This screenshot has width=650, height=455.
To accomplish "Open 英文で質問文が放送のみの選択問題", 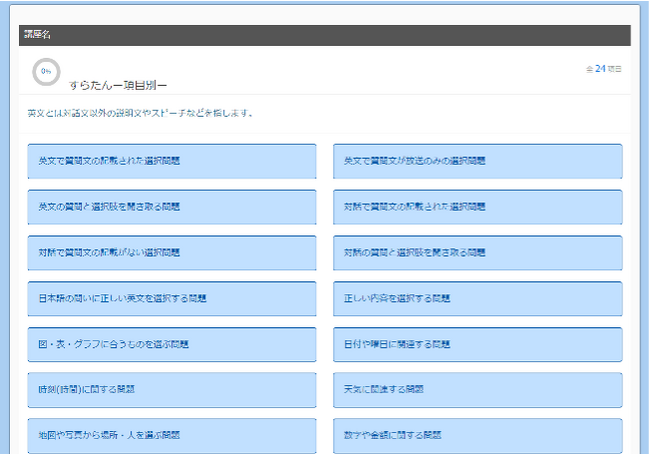I will pos(477,160).
